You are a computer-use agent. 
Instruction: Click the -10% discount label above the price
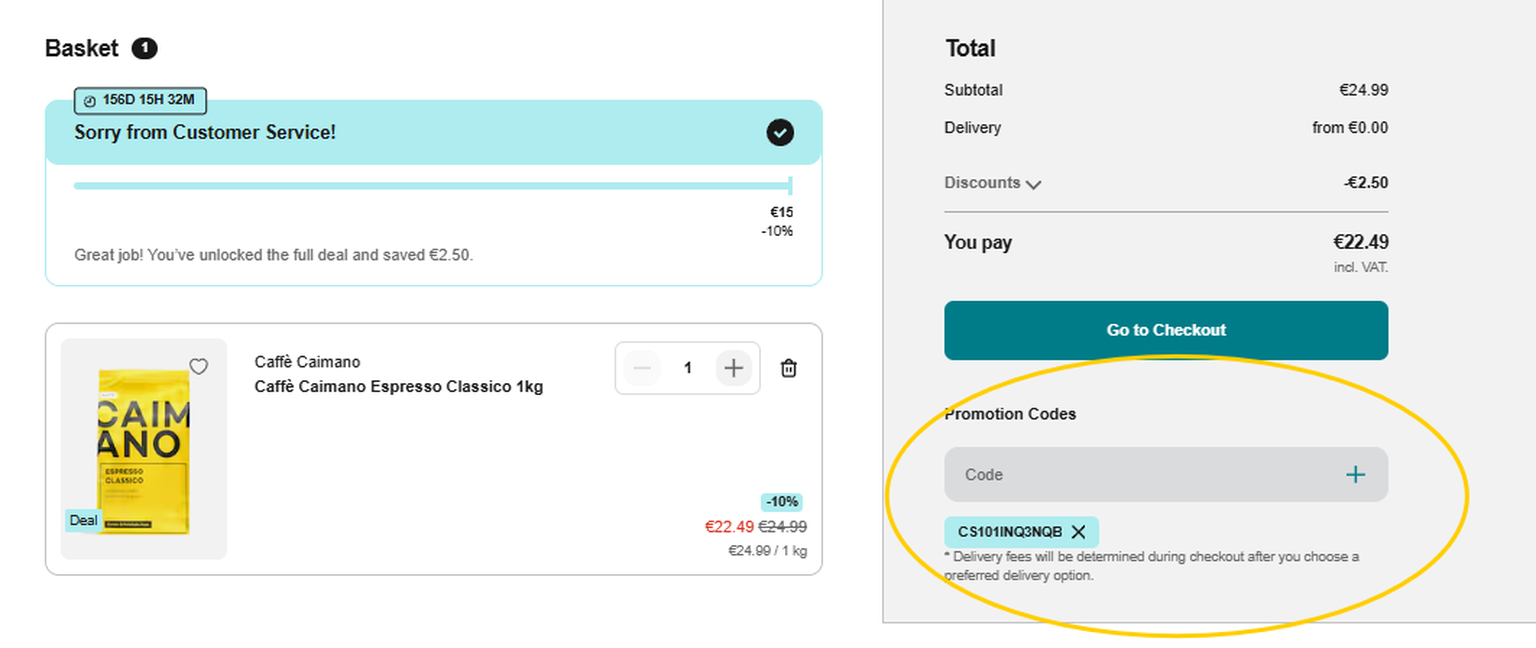click(782, 502)
